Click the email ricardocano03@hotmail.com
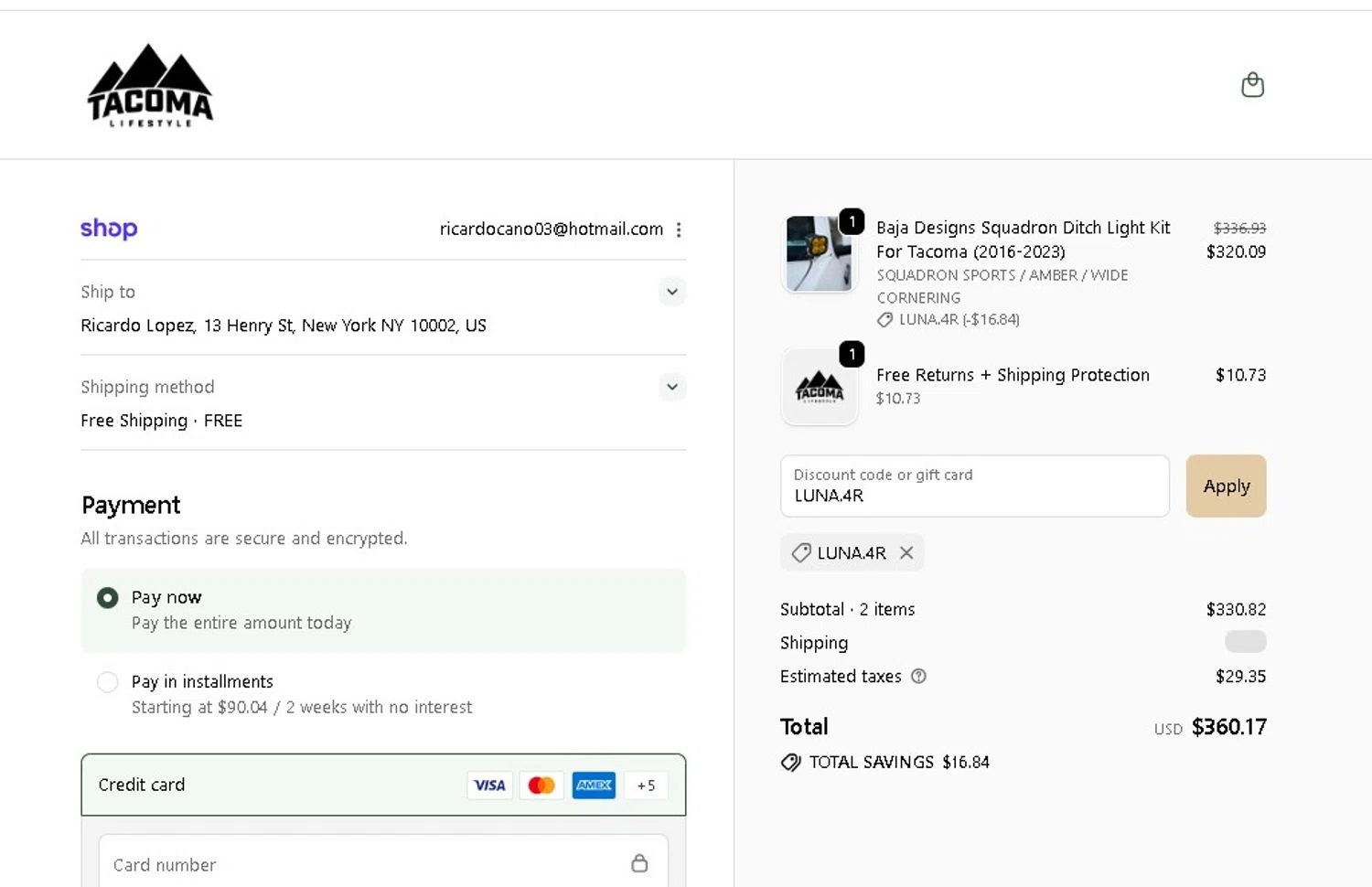This screenshot has width=1372, height=887. coord(552,230)
